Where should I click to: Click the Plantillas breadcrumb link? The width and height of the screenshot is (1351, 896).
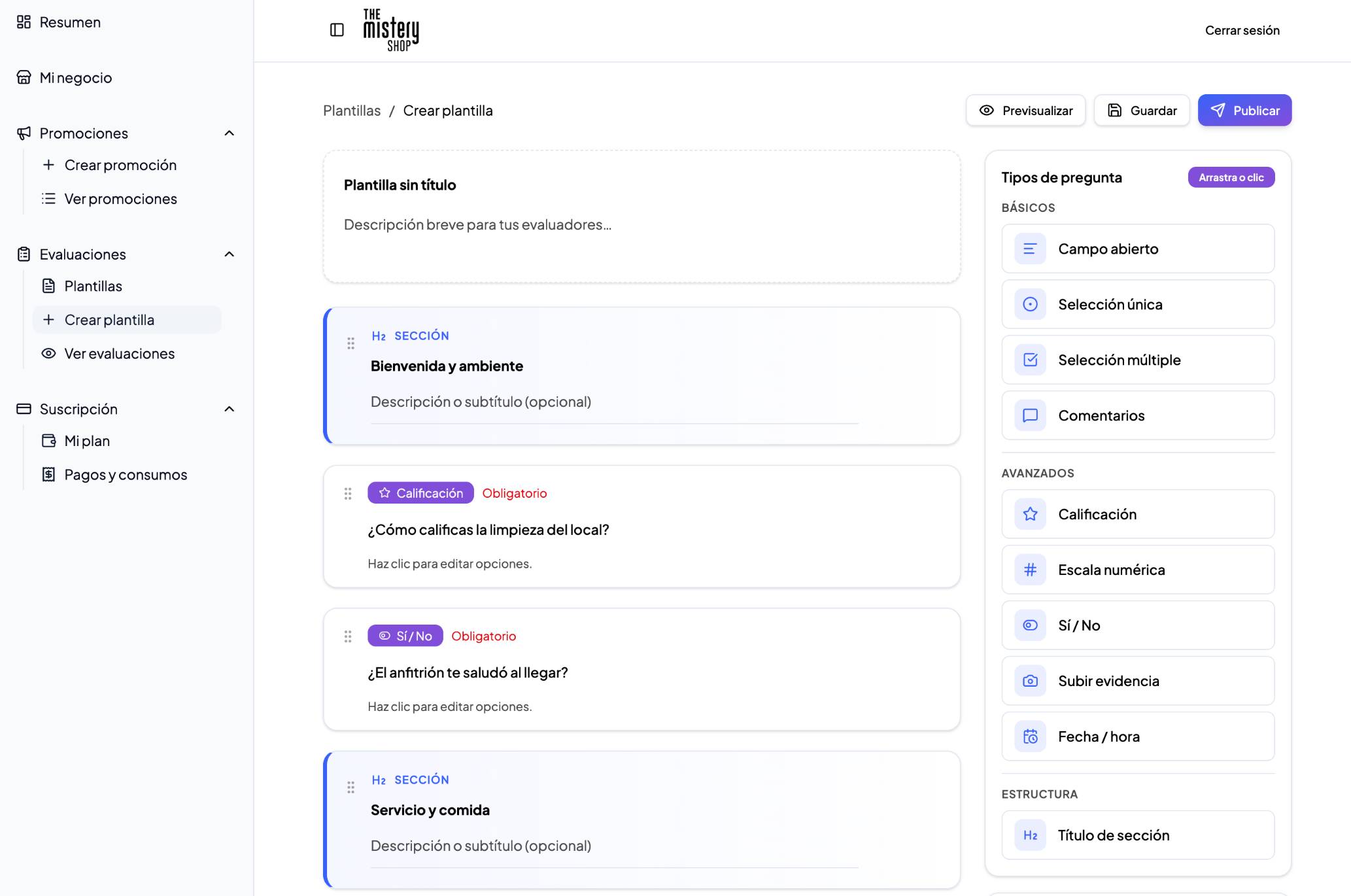pyautogui.click(x=352, y=111)
